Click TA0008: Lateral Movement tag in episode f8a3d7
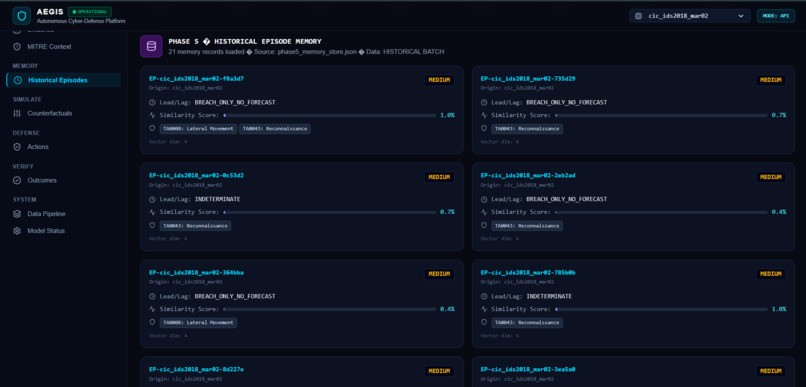The image size is (806, 387). coord(198,129)
